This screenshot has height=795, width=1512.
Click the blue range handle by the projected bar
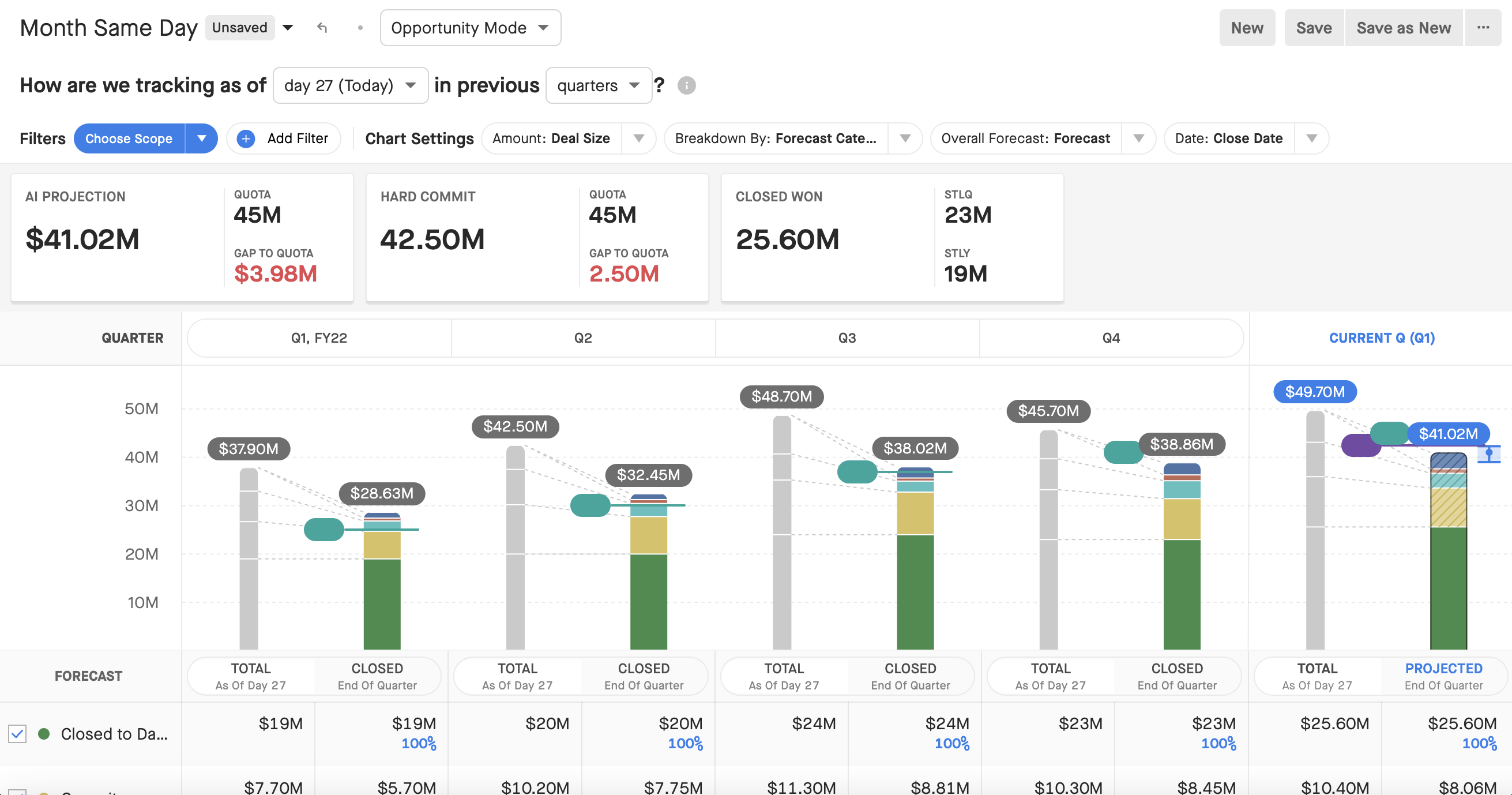tap(1488, 454)
